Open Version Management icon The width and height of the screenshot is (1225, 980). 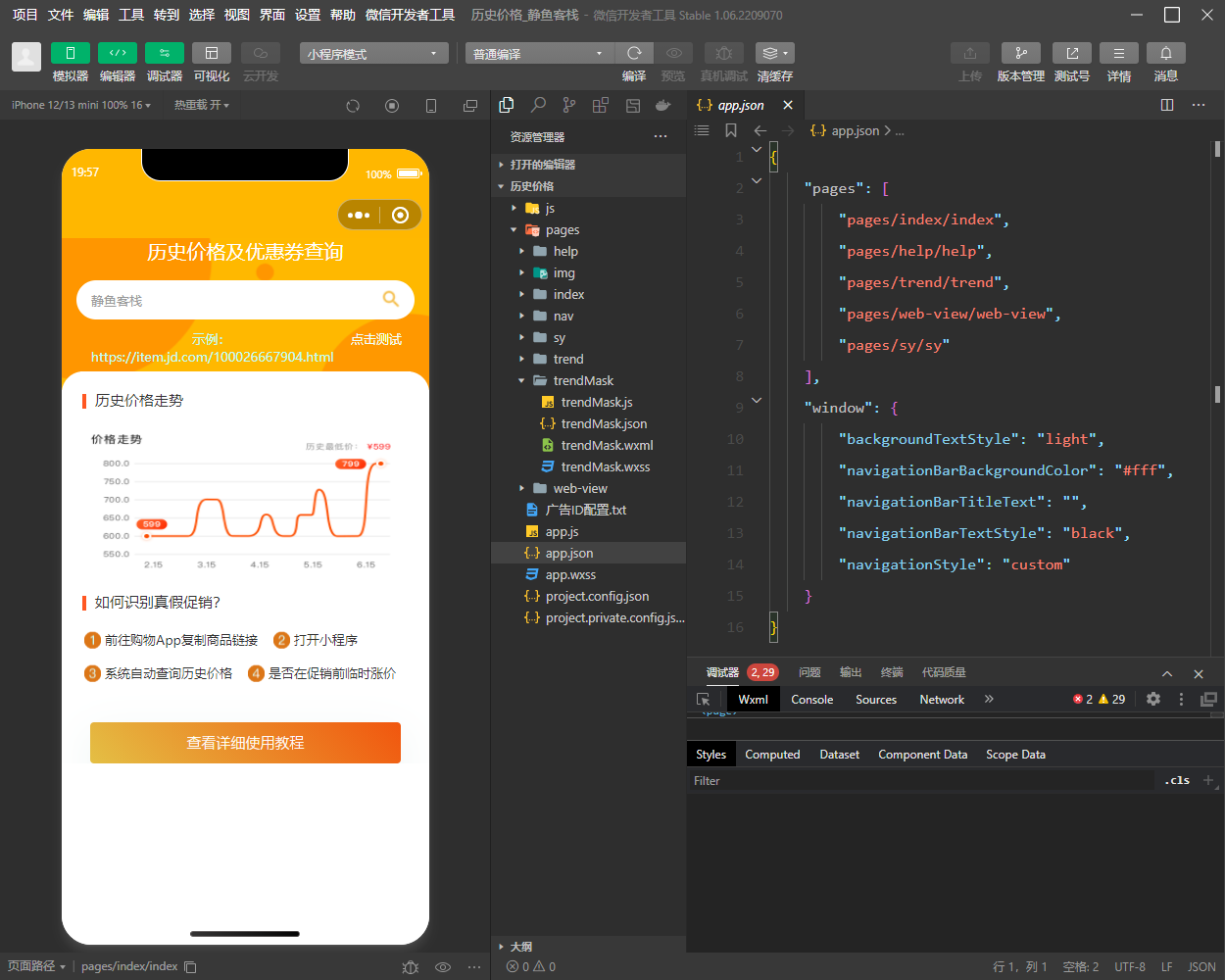tap(1020, 53)
